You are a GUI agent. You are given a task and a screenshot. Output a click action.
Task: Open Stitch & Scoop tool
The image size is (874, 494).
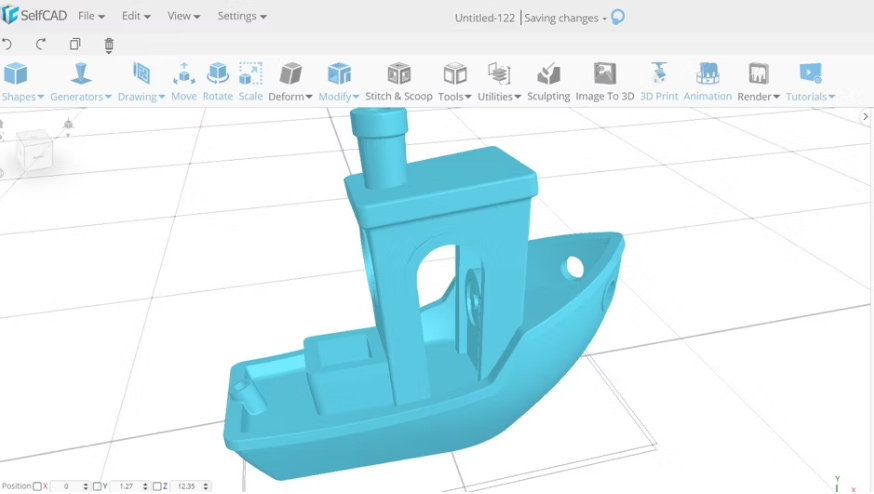coord(399,82)
